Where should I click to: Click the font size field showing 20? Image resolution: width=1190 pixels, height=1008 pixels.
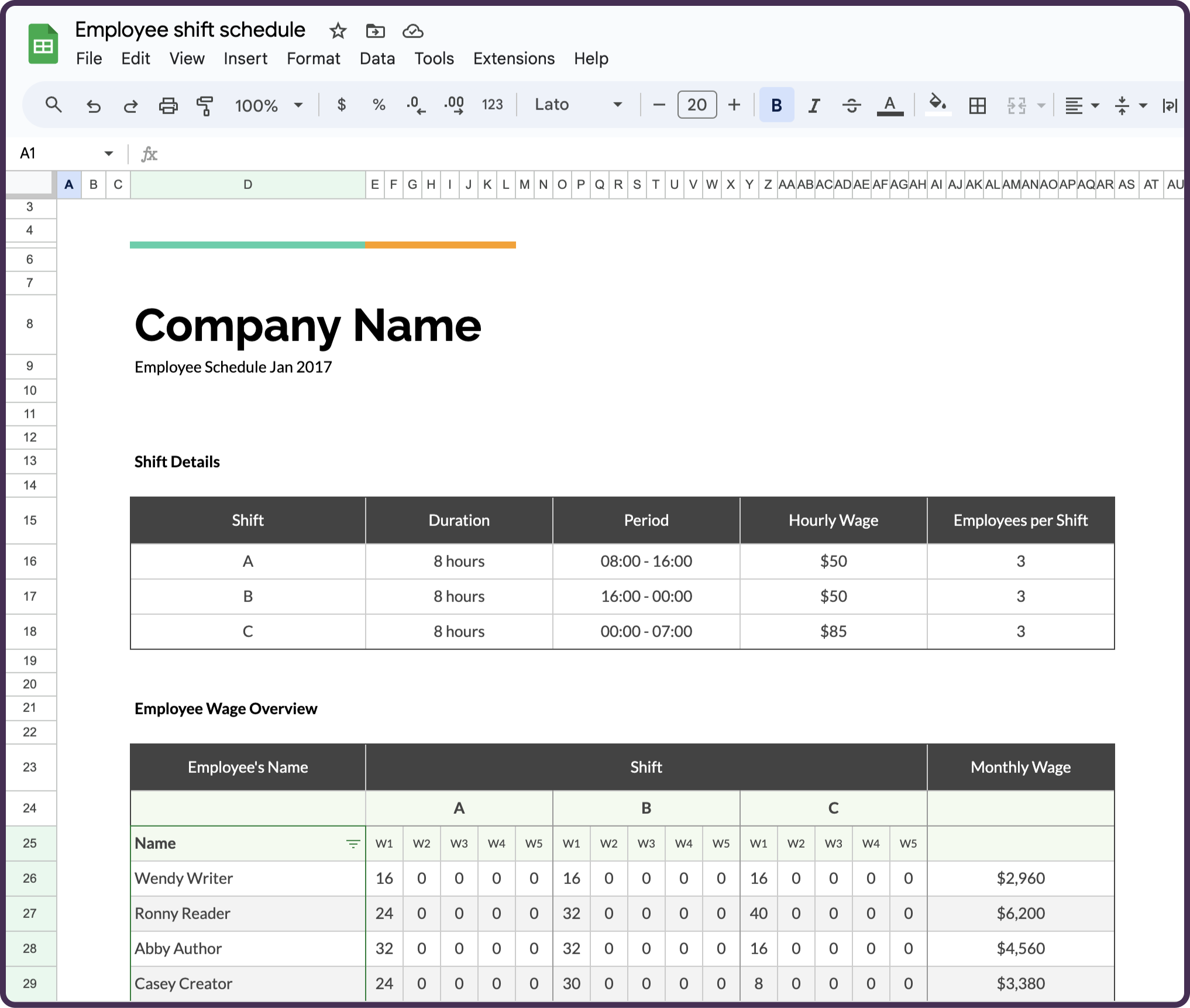[x=697, y=105]
